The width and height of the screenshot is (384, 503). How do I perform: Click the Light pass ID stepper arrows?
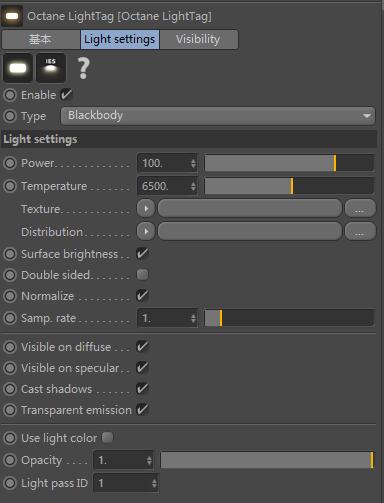[154, 483]
